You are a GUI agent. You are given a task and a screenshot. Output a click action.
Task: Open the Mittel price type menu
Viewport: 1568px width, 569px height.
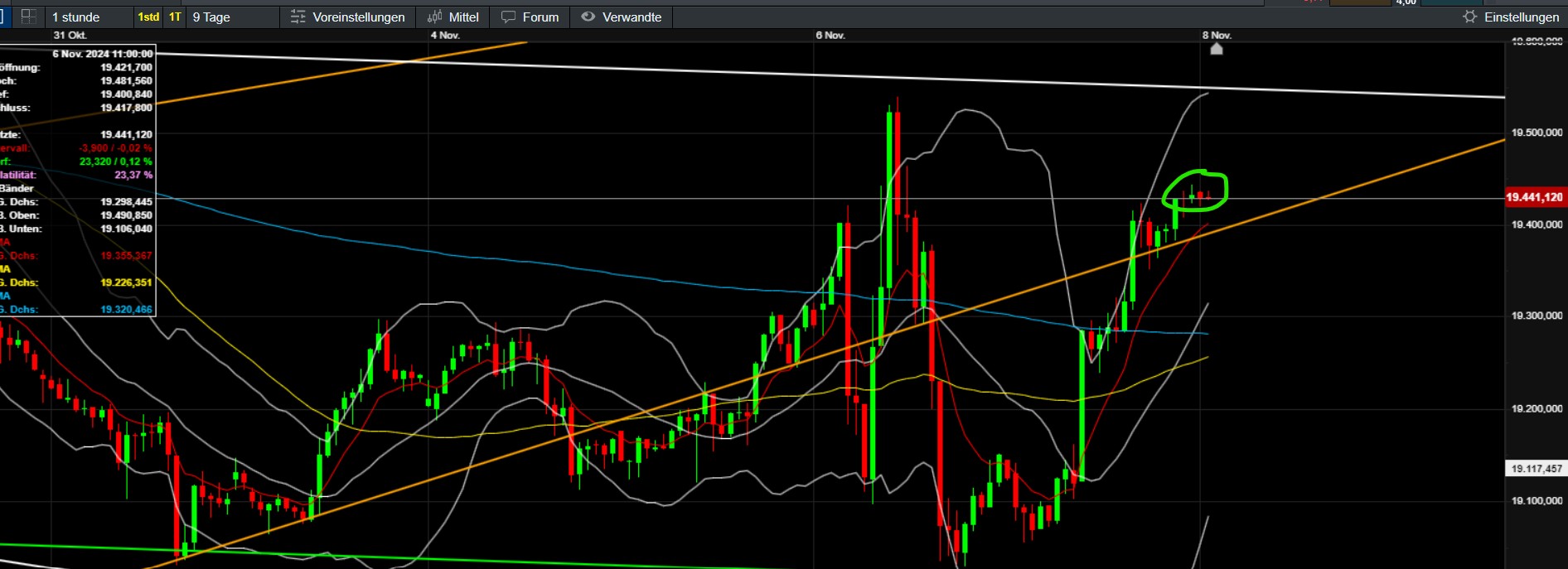tap(452, 17)
